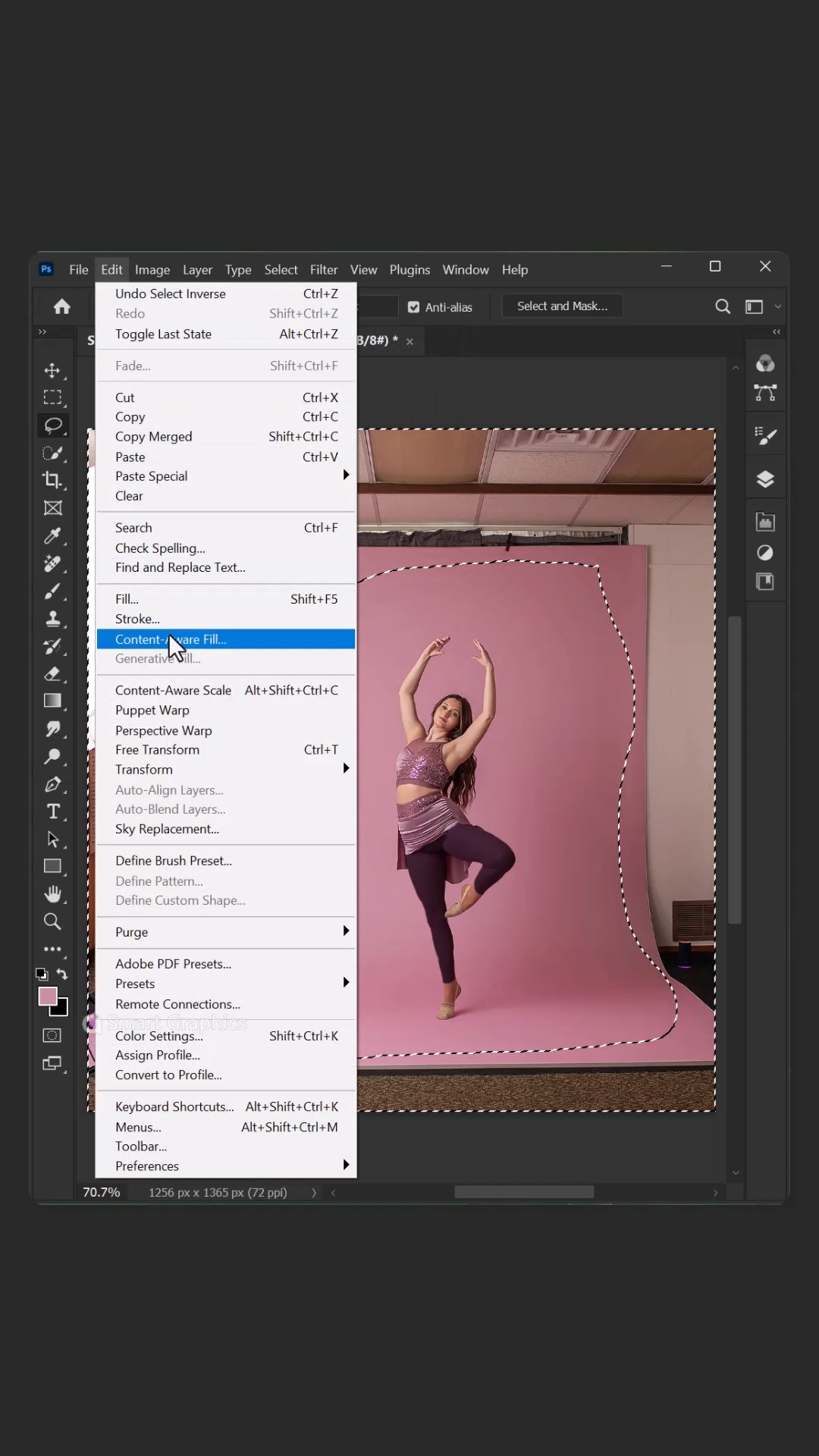
Task: Select the Lasso tool
Action: pyautogui.click(x=52, y=425)
